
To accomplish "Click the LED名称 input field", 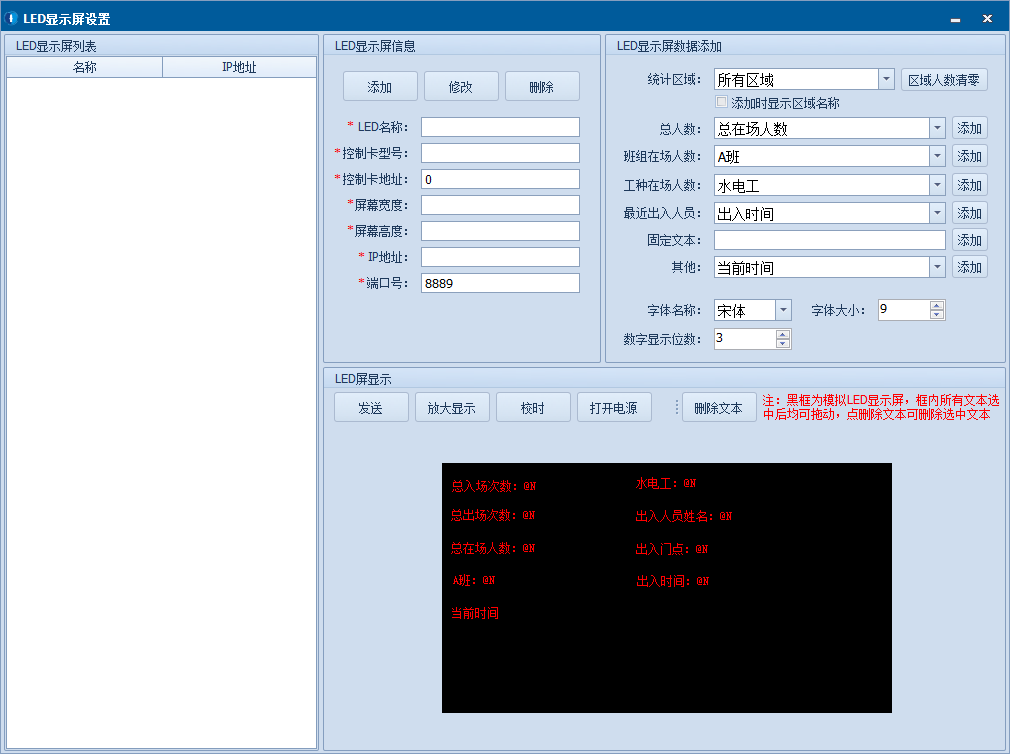I will point(500,127).
